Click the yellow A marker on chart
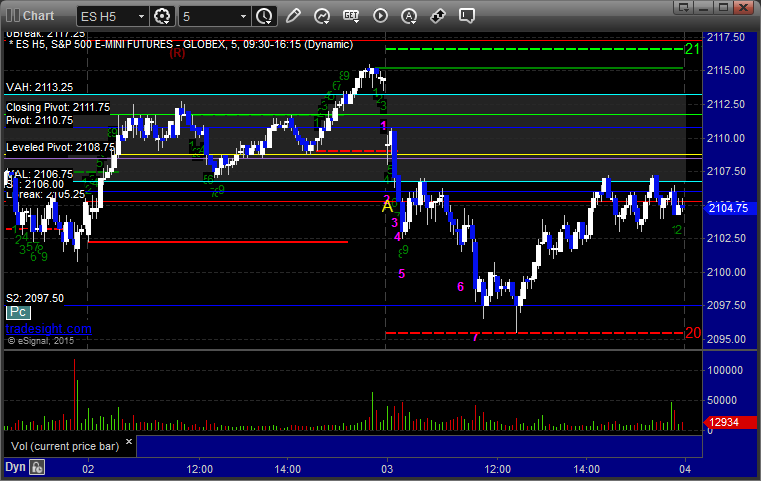Viewport: 761px width, 481px height. [x=387, y=206]
